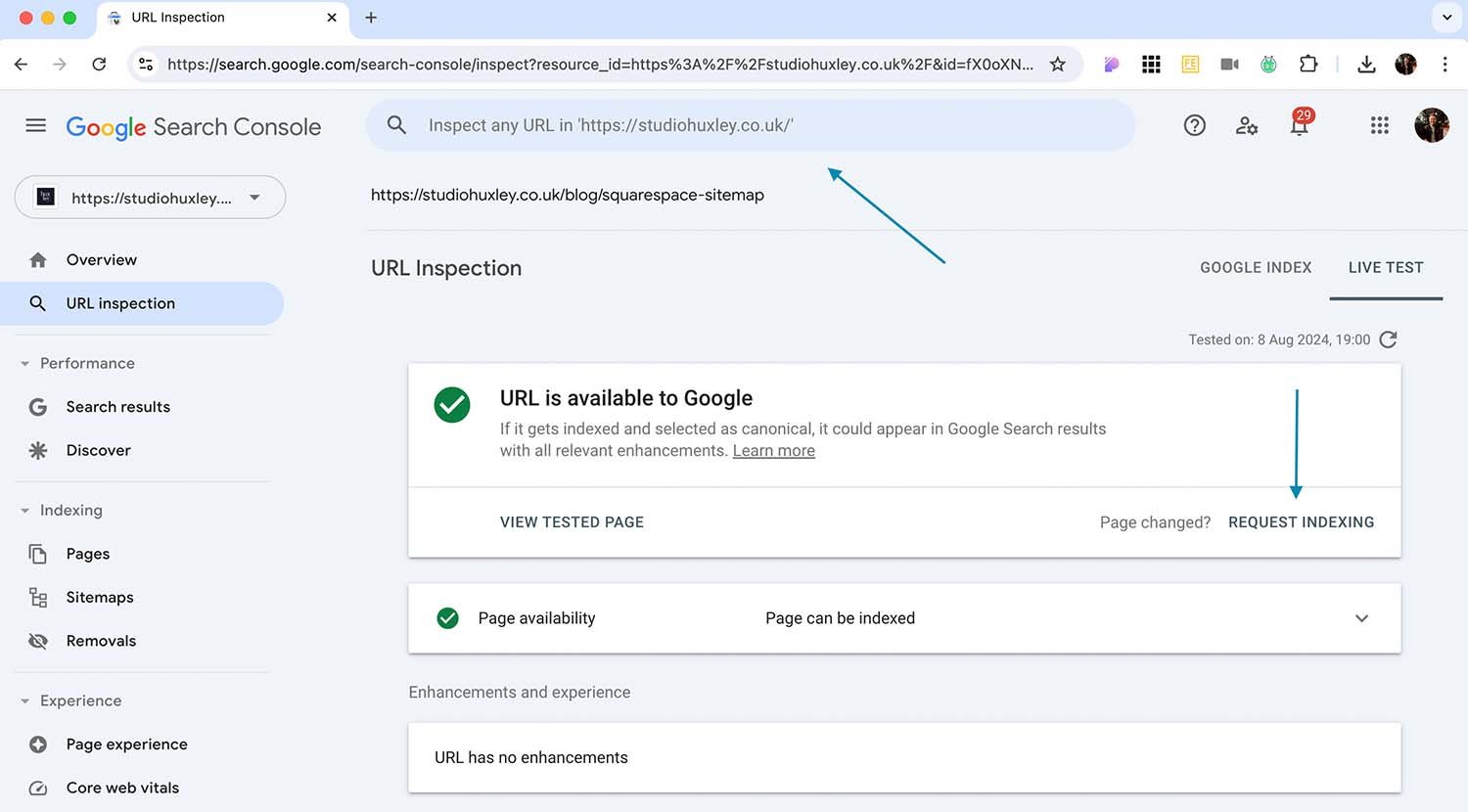Select URL inspection in the sidebar
The image size is (1468, 812).
(x=142, y=303)
